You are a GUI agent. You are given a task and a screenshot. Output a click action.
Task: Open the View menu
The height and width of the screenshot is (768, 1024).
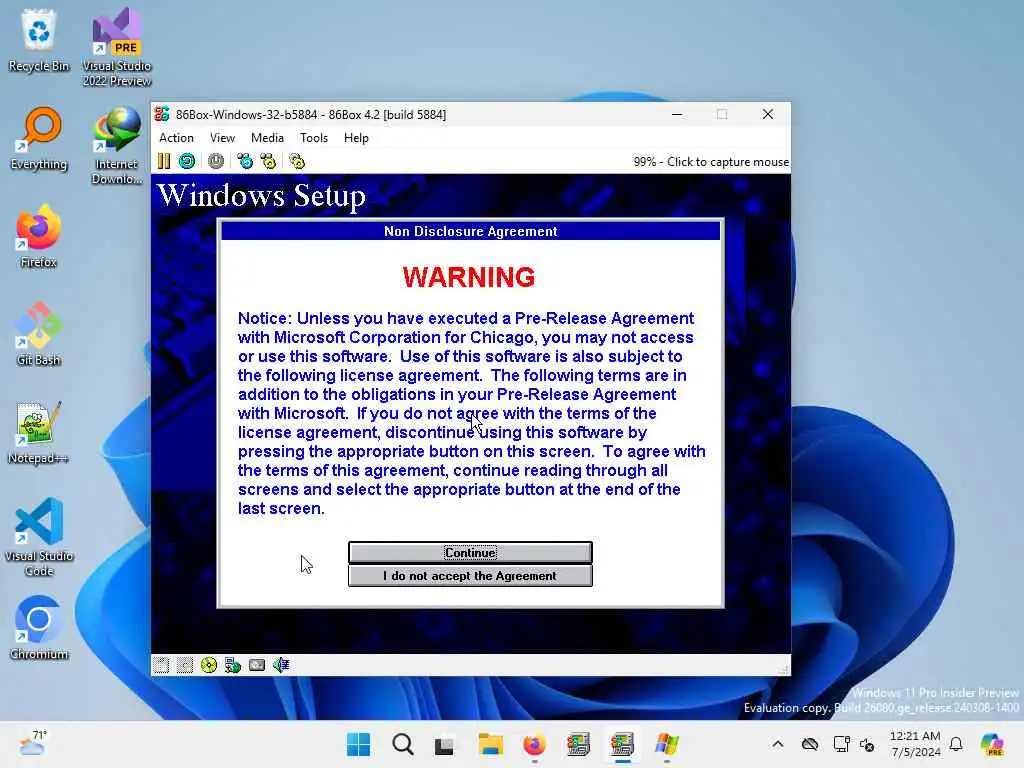(222, 138)
